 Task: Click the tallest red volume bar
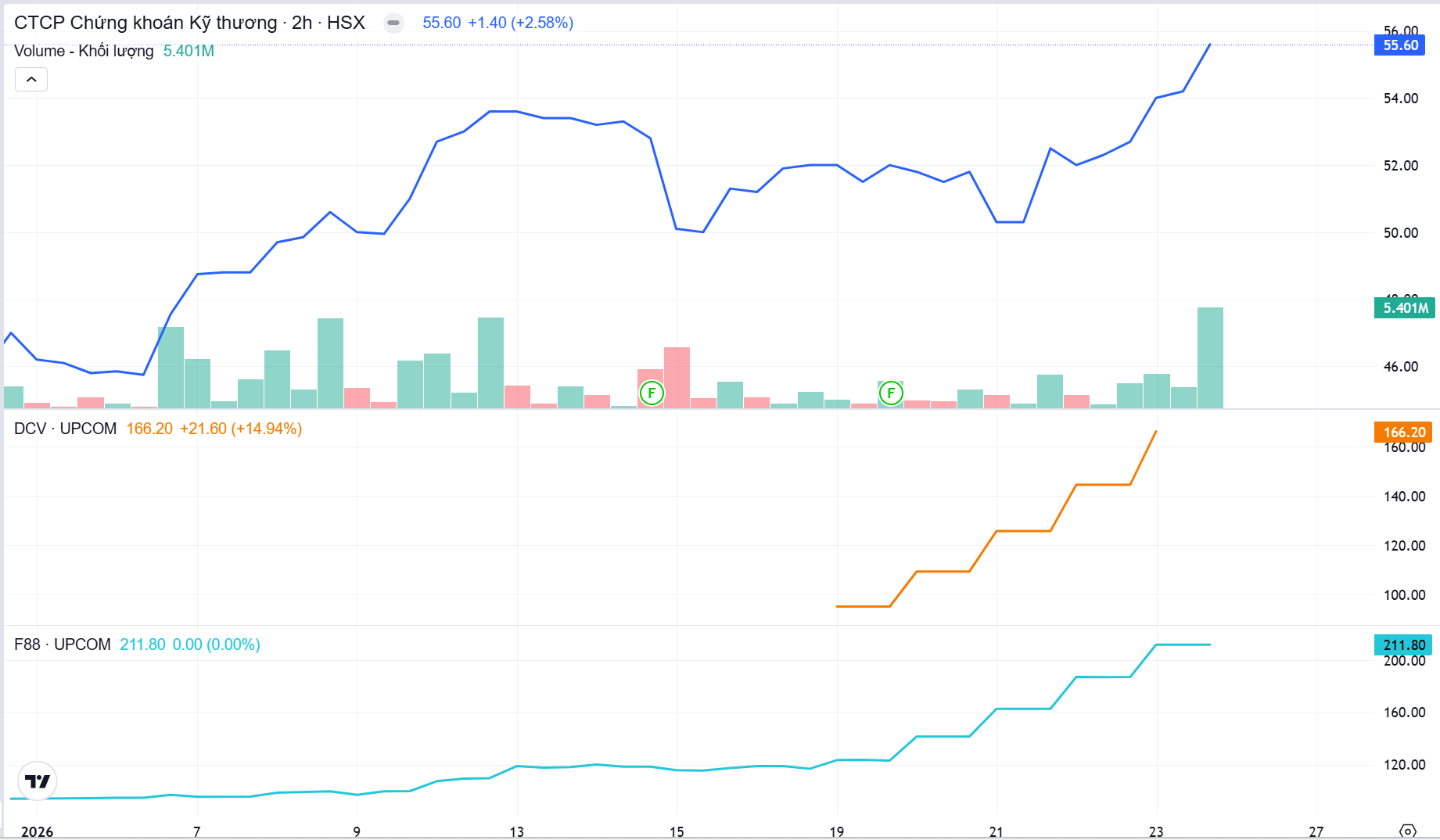click(x=677, y=378)
